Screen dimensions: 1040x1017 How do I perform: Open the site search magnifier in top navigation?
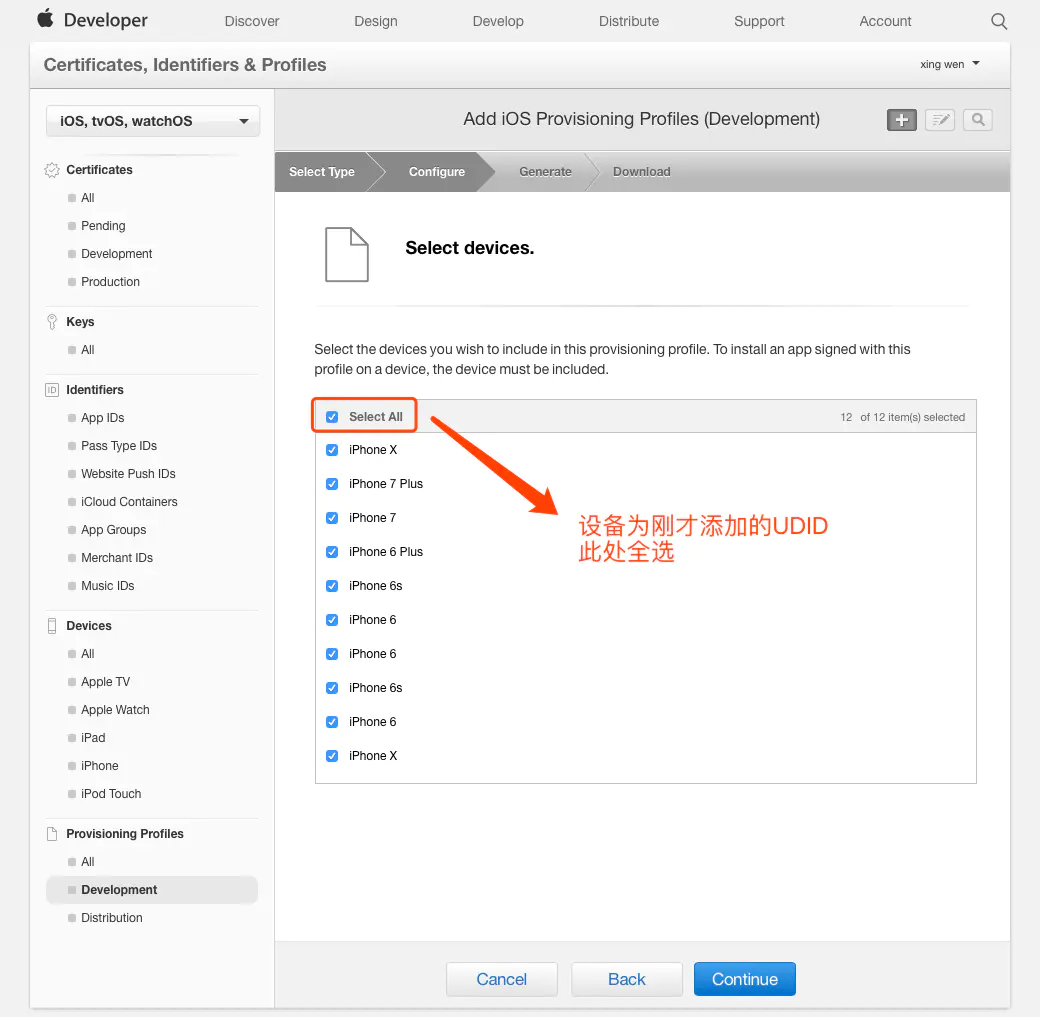[999, 21]
